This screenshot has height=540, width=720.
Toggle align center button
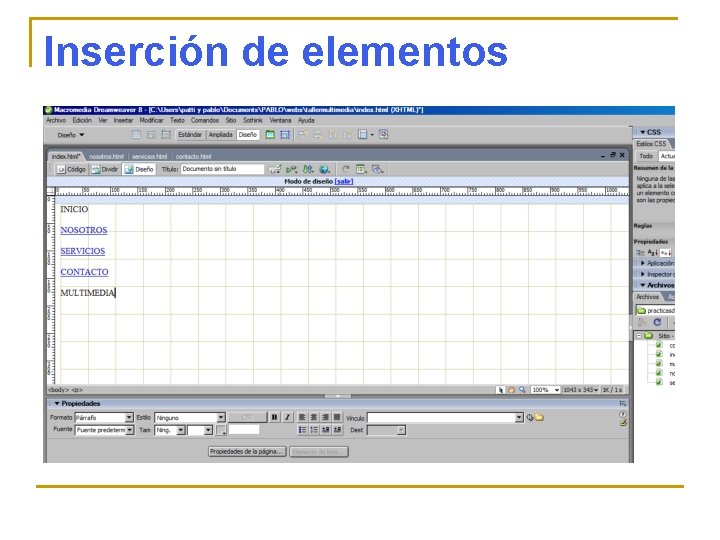314,417
